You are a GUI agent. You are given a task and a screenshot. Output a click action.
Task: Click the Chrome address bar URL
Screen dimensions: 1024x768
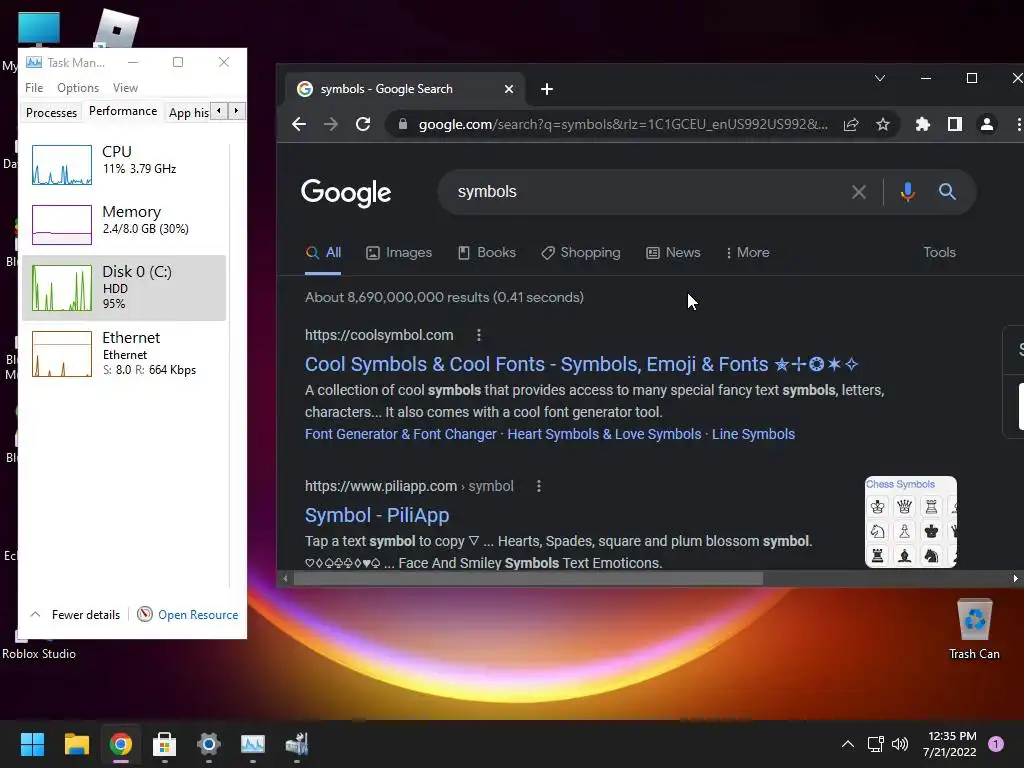tap(623, 124)
